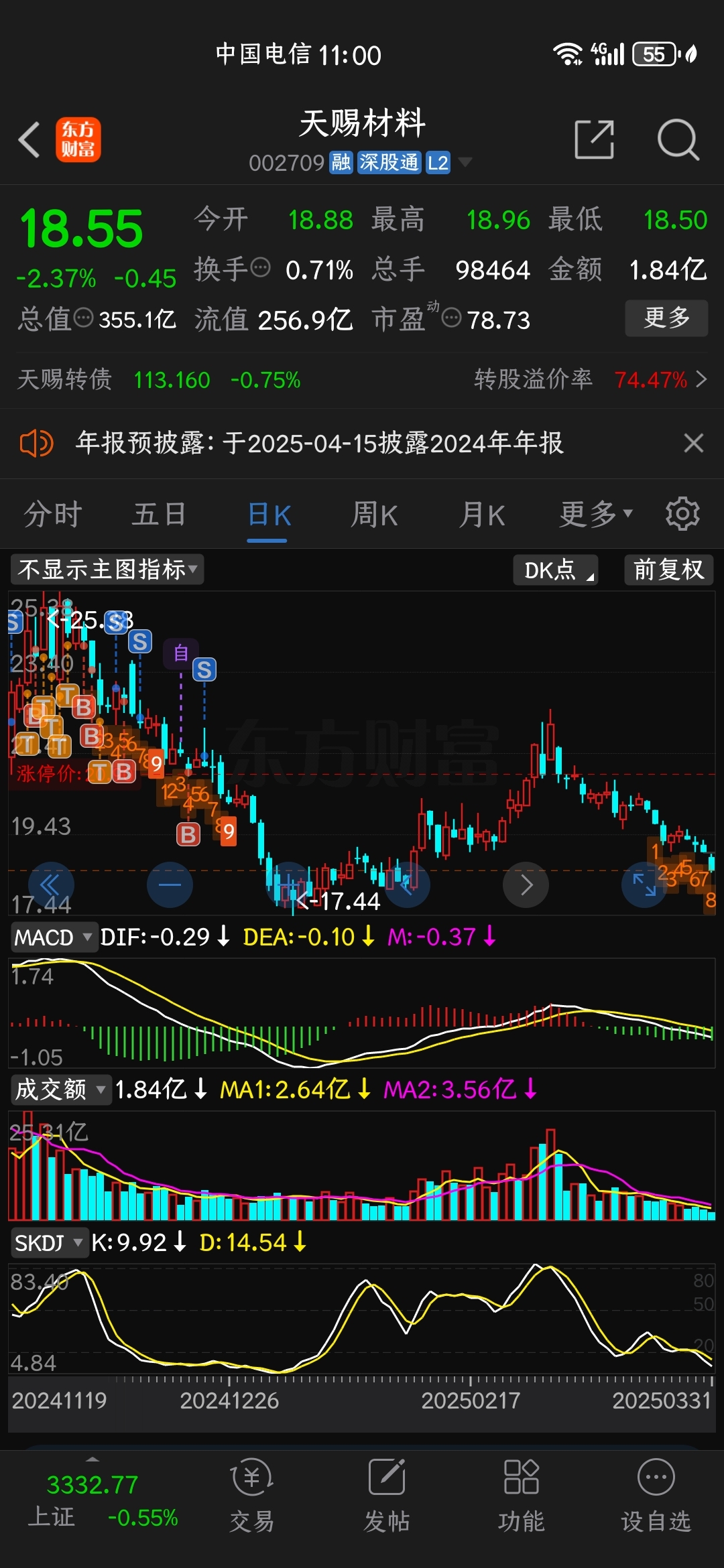
Task: Open the DK点 selector
Action: pos(556,570)
